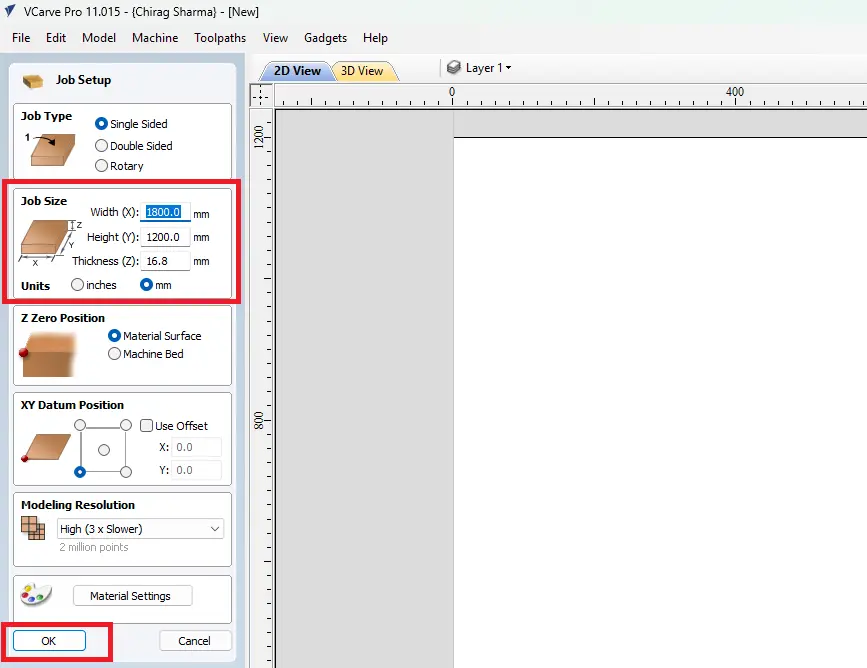Open the View menu
Image resolution: width=867 pixels, height=668 pixels.
275,38
